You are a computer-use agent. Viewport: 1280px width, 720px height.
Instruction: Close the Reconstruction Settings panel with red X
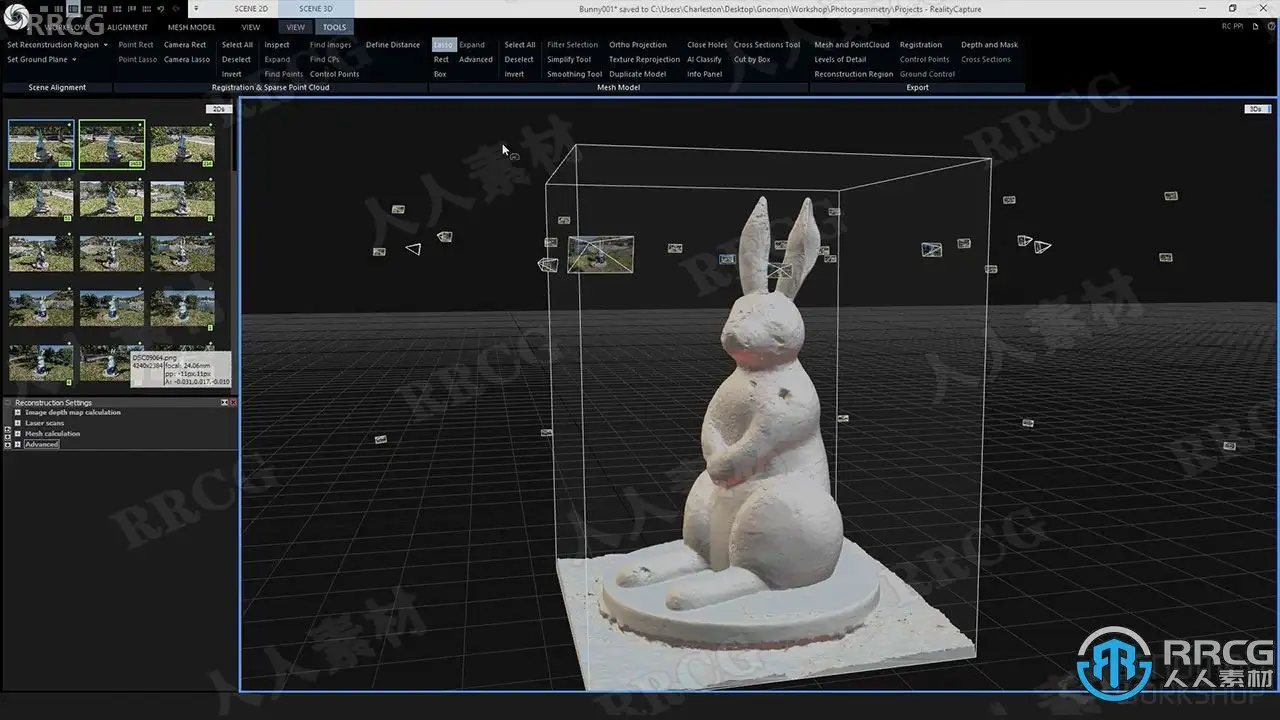tap(233, 403)
